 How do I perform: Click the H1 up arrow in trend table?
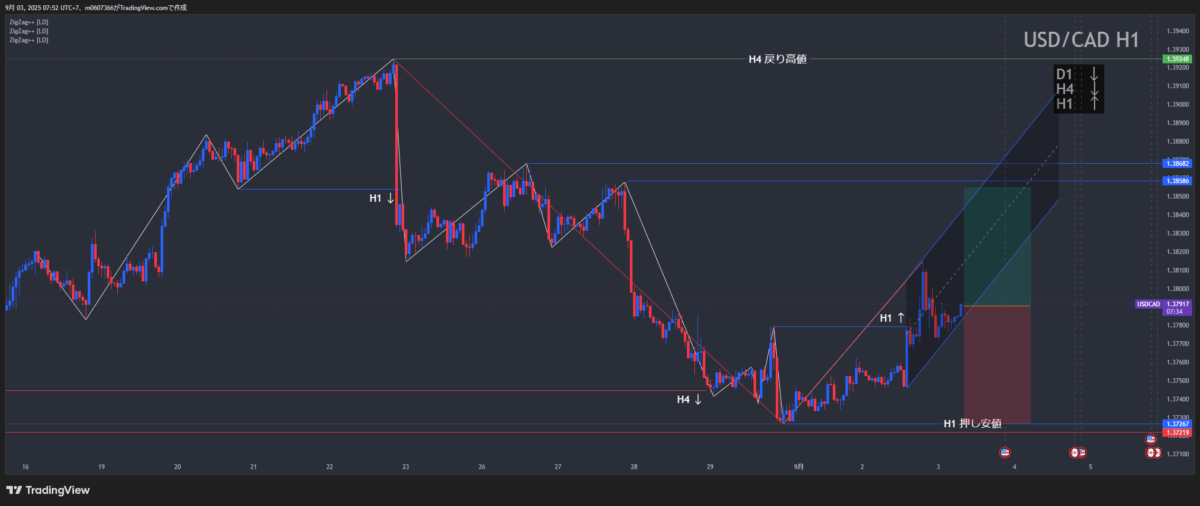point(1095,104)
